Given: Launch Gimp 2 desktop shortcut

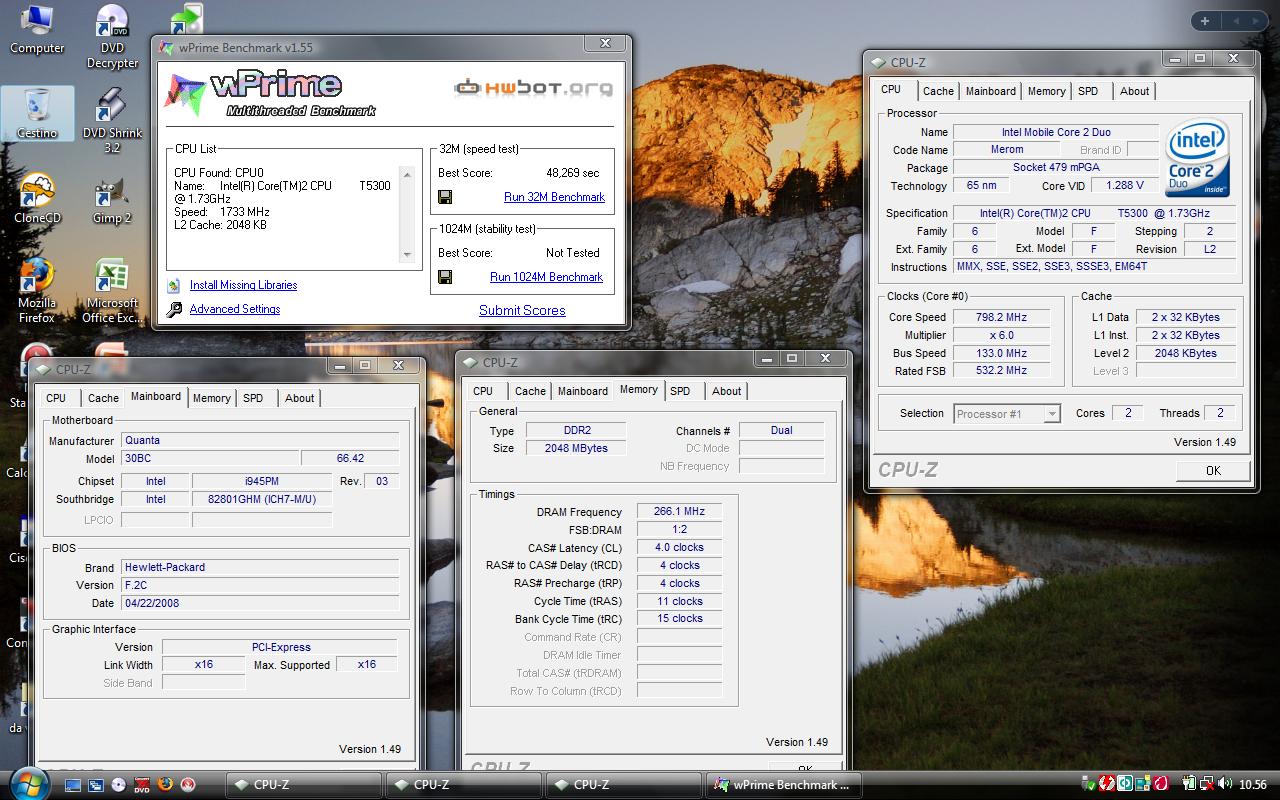Looking at the screenshot, I should (112, 198).
